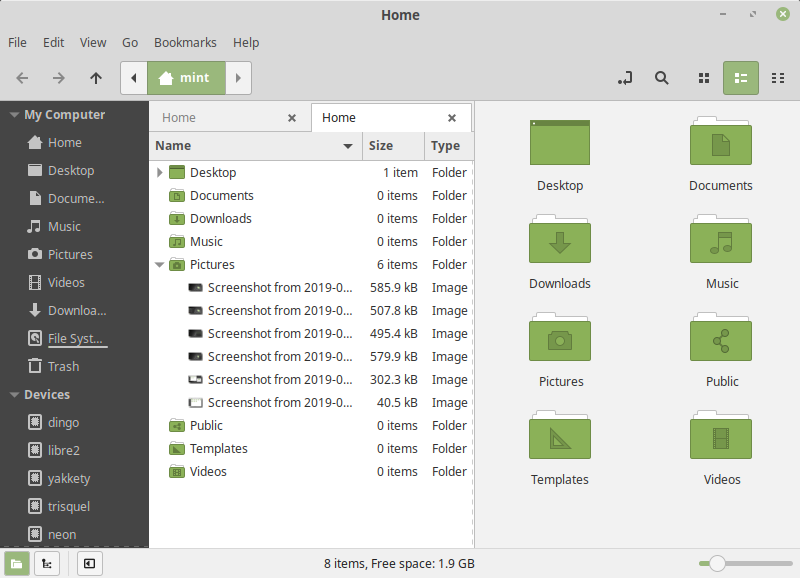Toggle the editable location entry
Viewport: 800px width, 578px height.
624,78
